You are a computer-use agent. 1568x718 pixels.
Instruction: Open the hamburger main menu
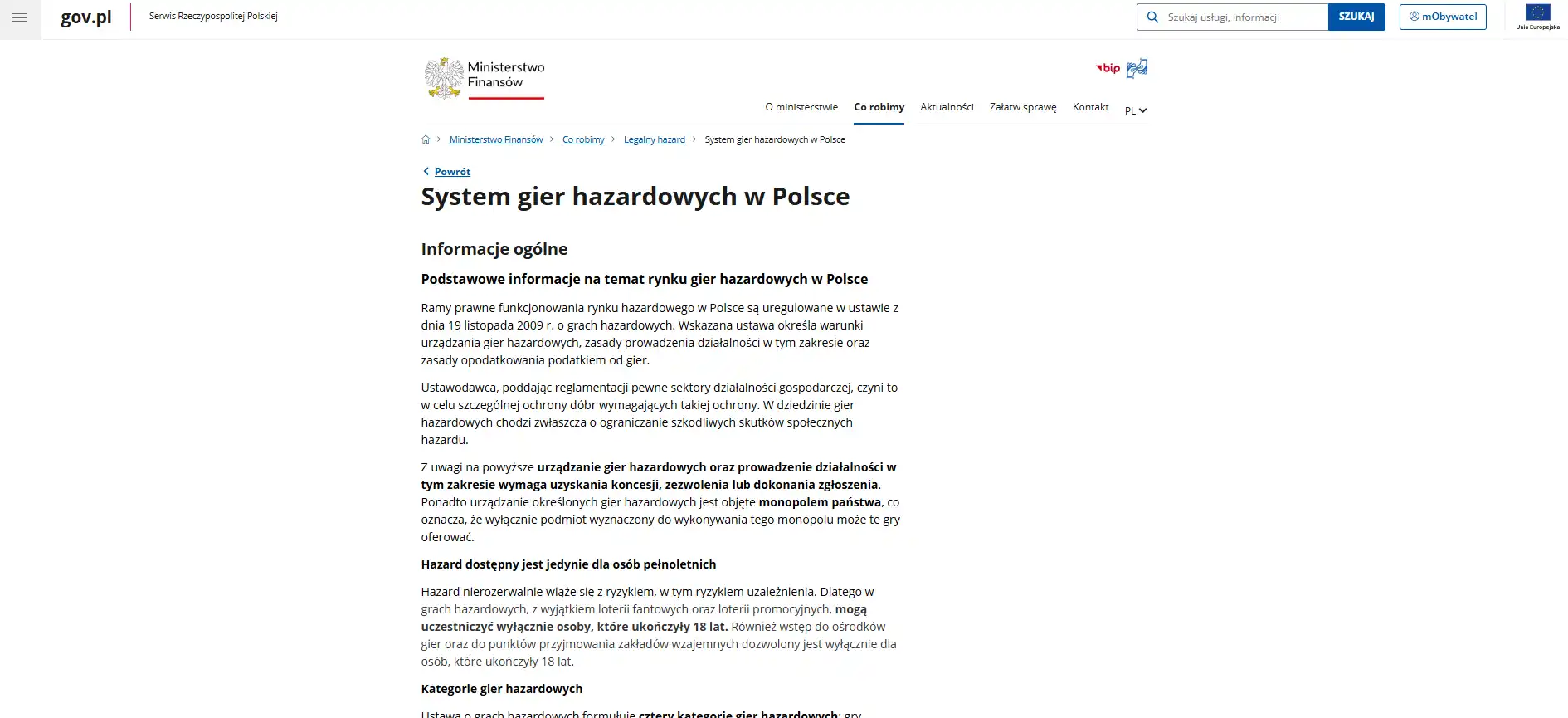tap(20, 17)
